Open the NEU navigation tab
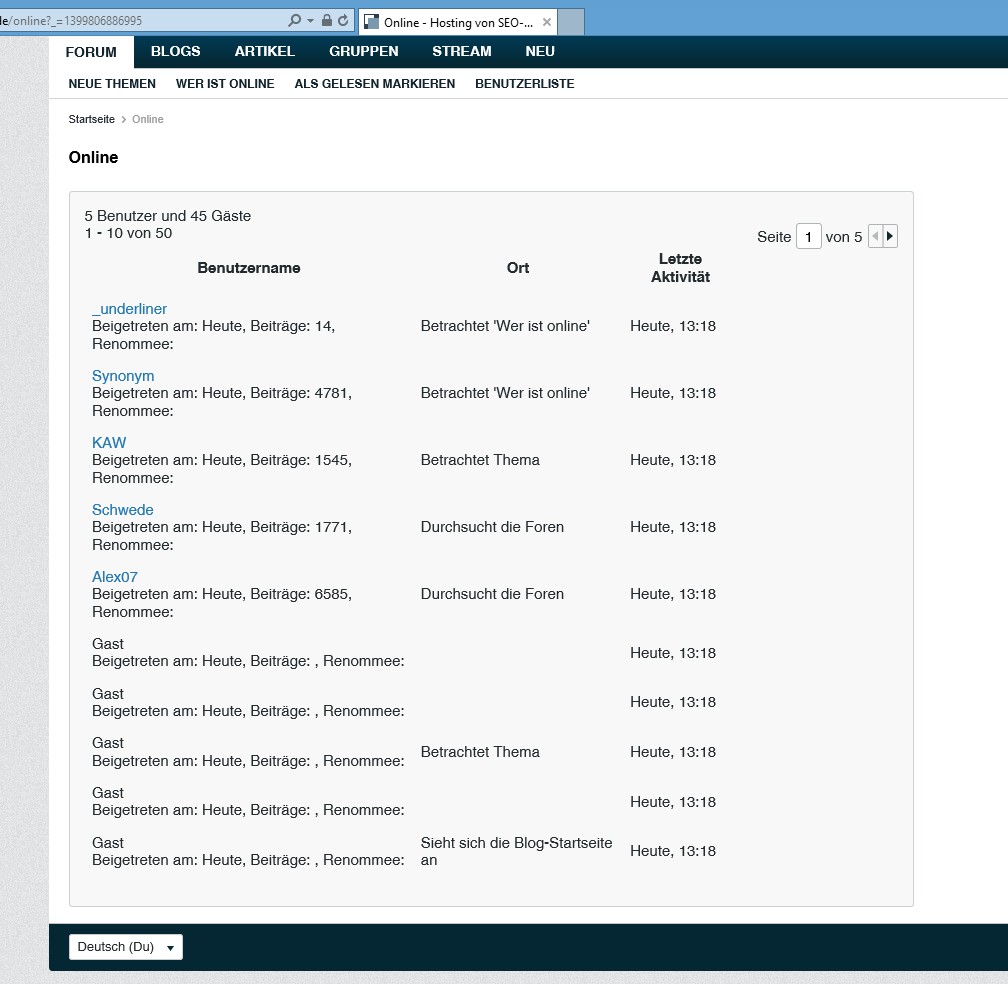1008x984 pixels. 539,51
